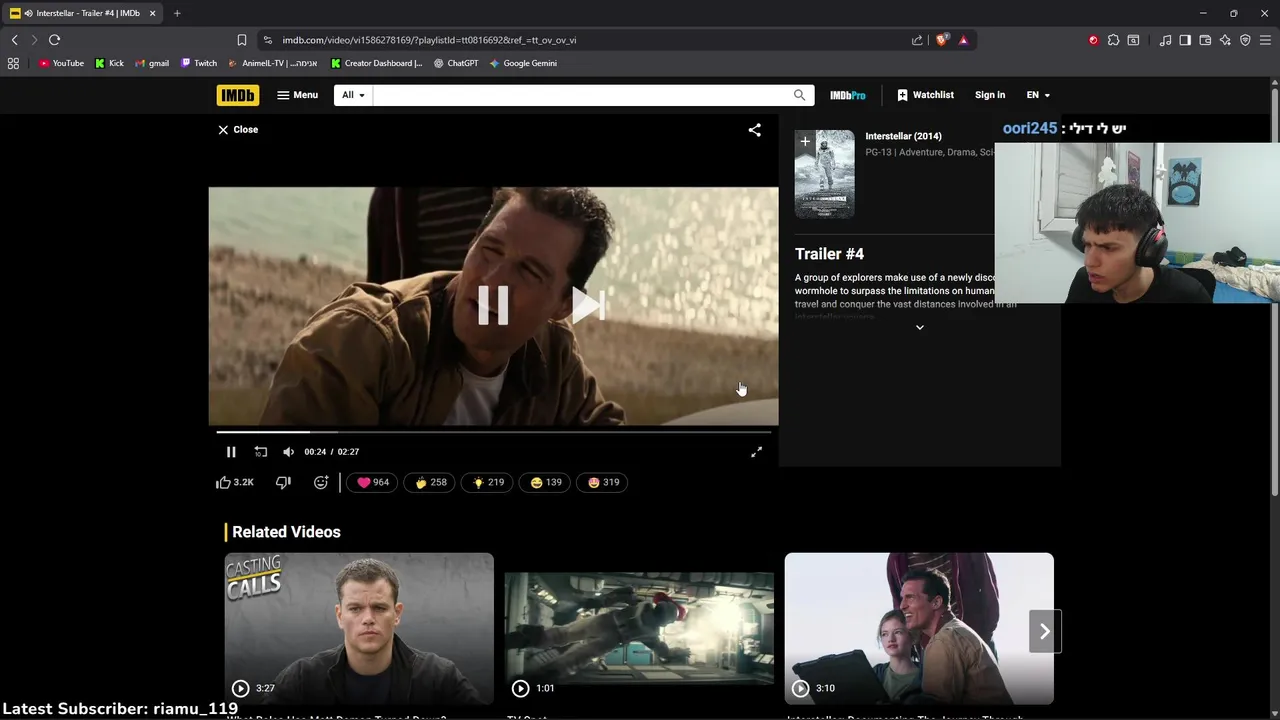Open IMDbPro link
The width and height of the screenshot is (1280, 720).
tap(847, 95)
